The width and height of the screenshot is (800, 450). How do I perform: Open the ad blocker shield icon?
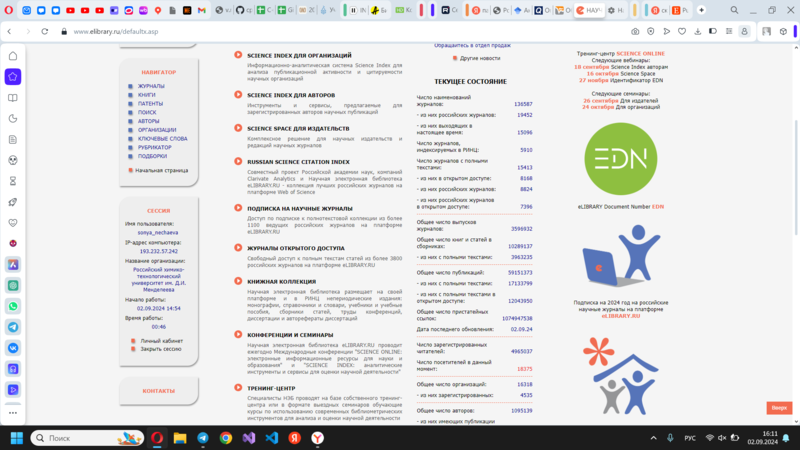(651, 32)
